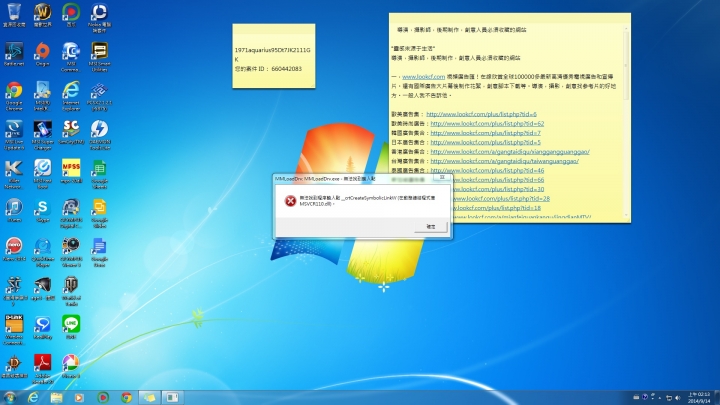
Task: Open Internet Explorer desktop shortcut
Action: click(x=71, y=96)
